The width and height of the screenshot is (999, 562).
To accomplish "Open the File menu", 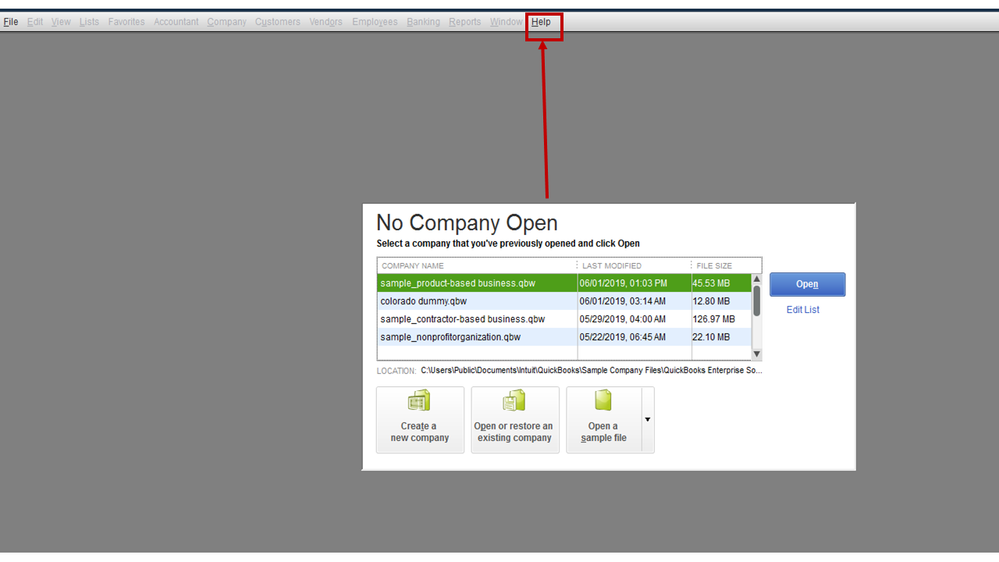I will click(11, 22).
